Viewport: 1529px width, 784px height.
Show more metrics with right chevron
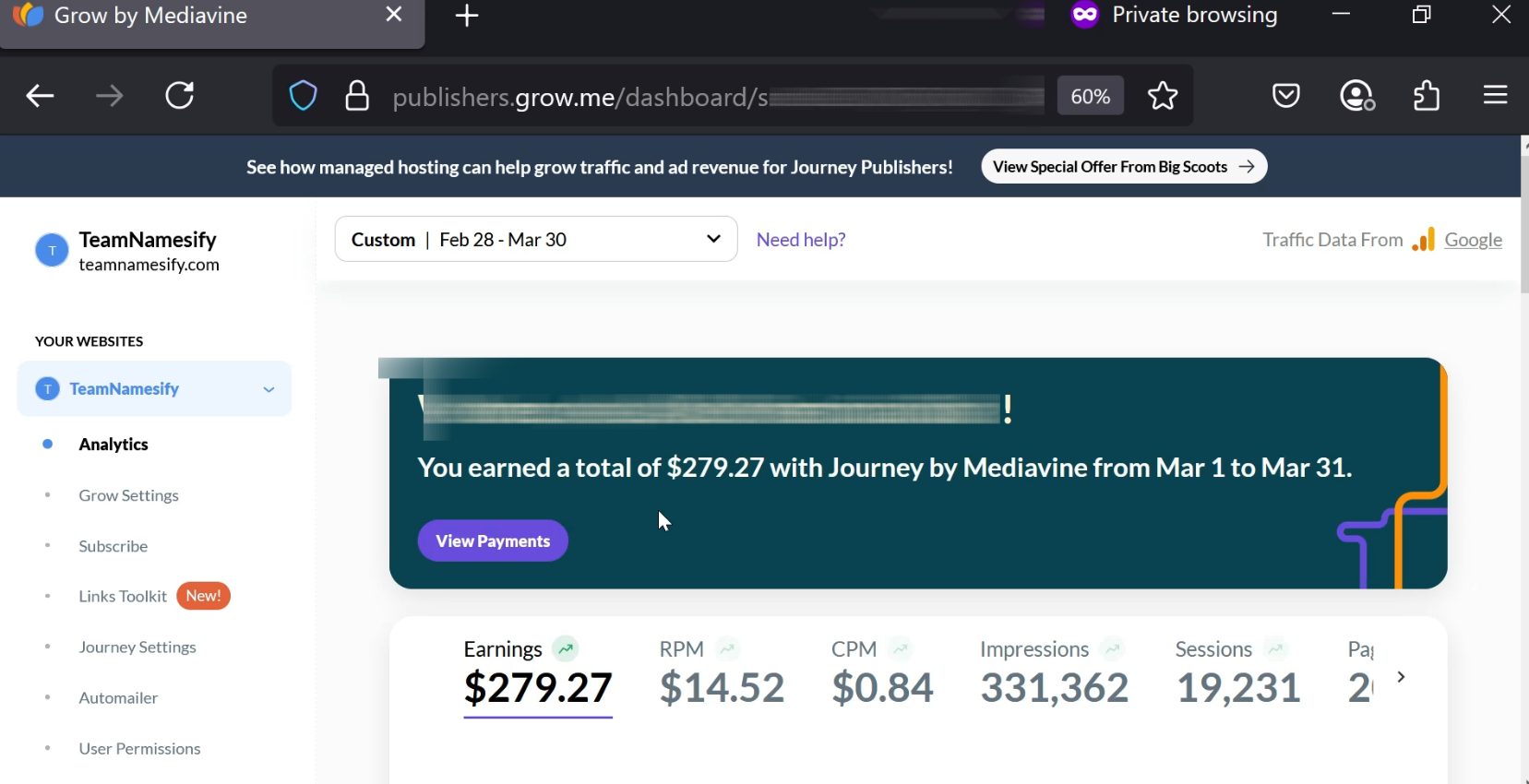[x=1401, y=677]
